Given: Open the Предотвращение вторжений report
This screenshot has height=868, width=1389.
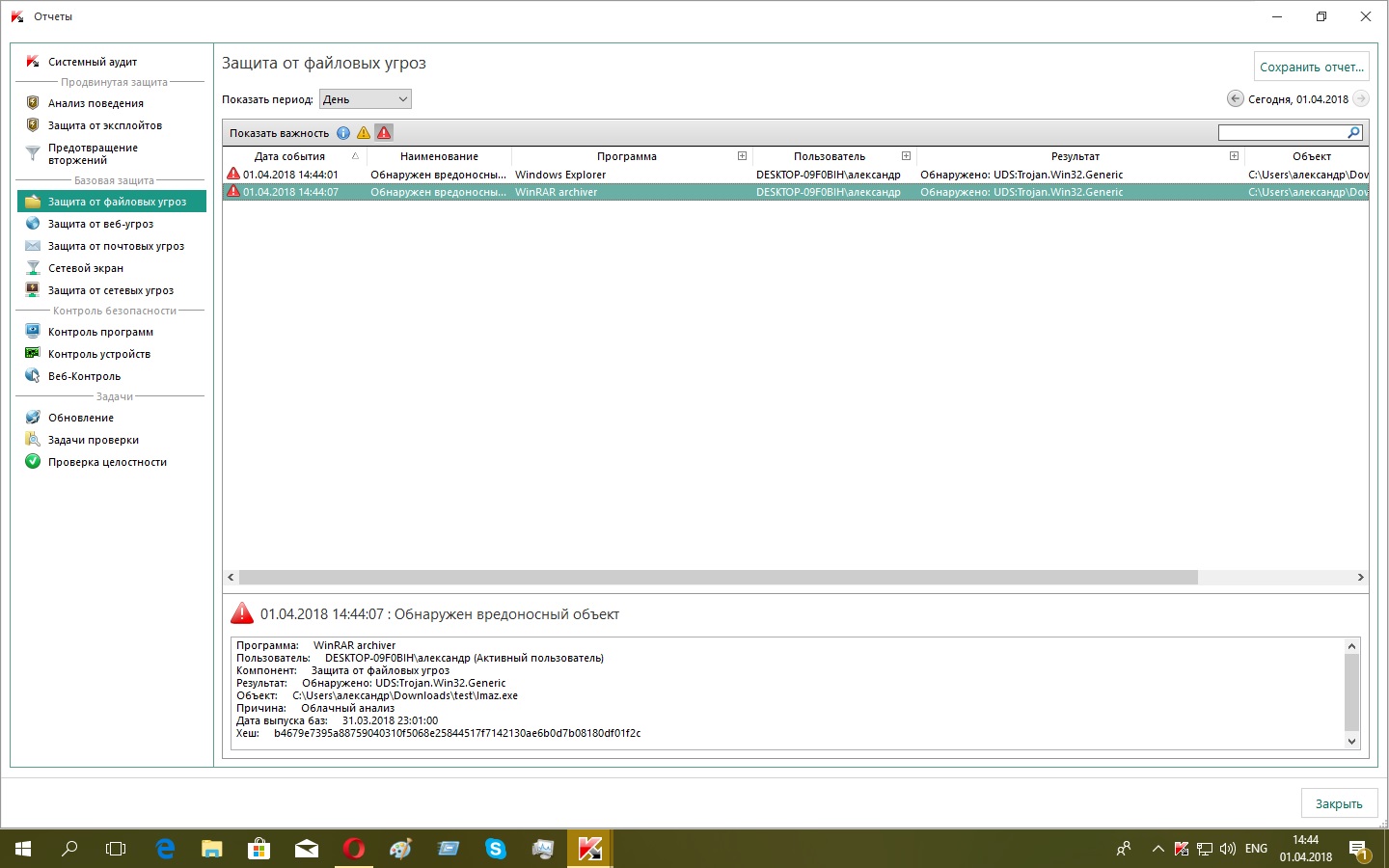Looking at the screenshot, I should pyautogui.click(x=93, y=153).
